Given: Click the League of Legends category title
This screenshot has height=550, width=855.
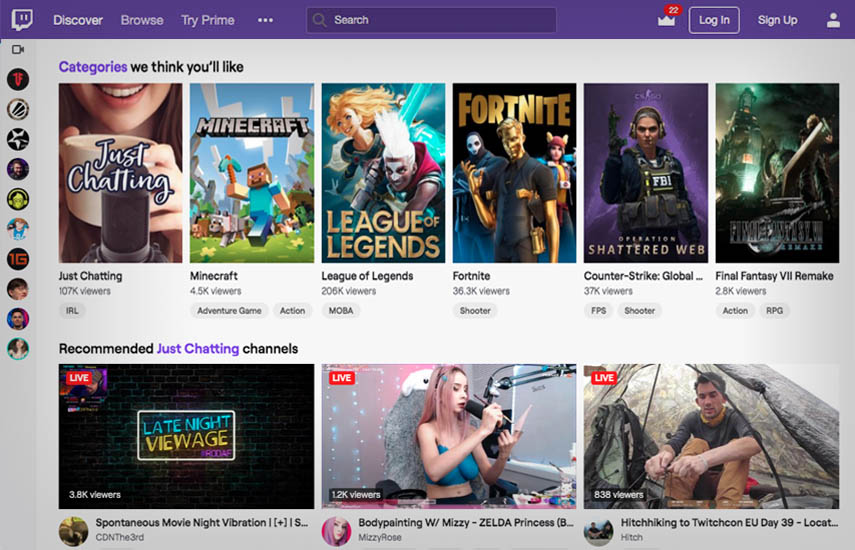Looking at the screenshot, I should point(367,276).
